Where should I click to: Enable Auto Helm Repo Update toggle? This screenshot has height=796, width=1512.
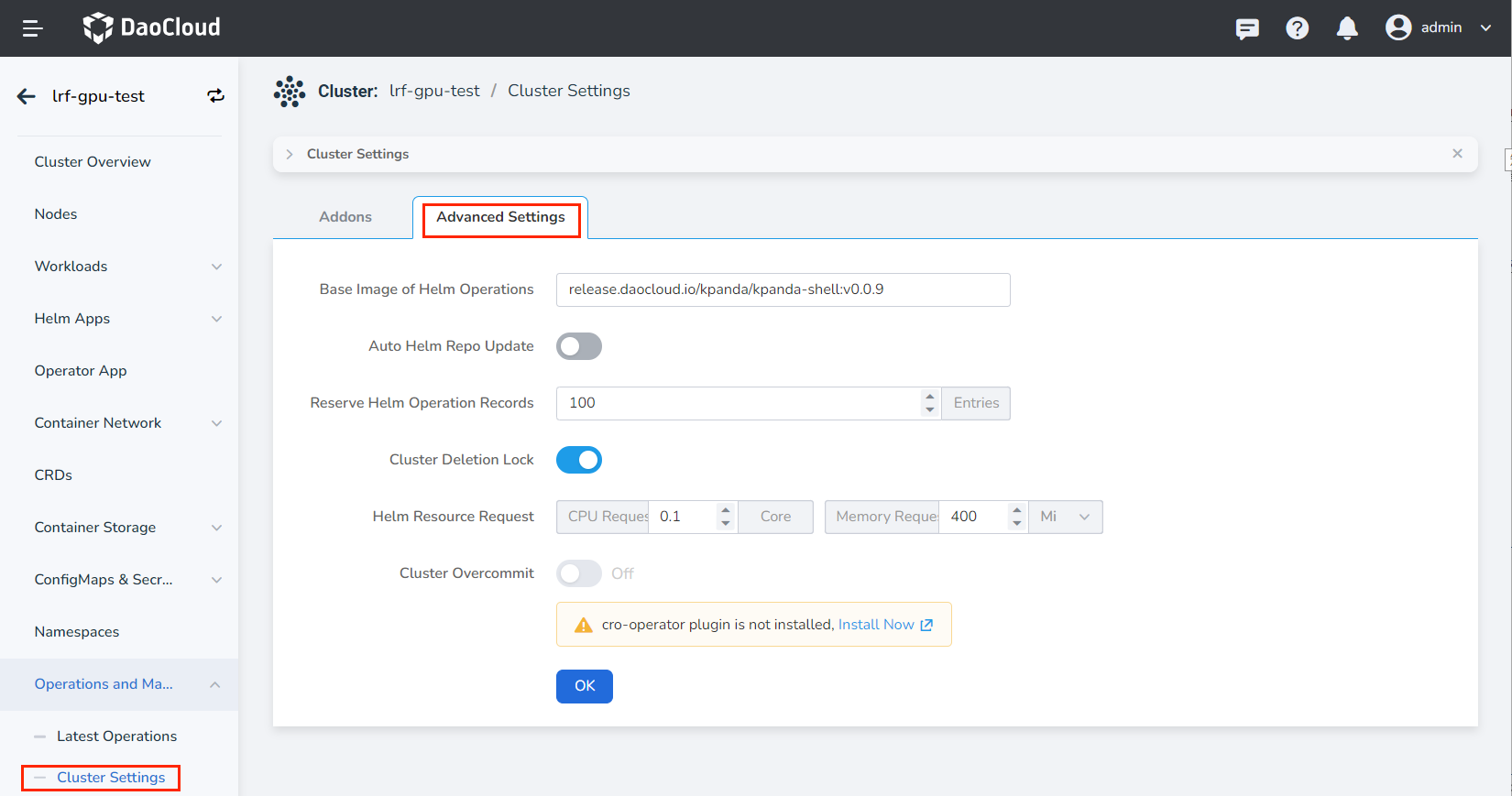(578, 346)
